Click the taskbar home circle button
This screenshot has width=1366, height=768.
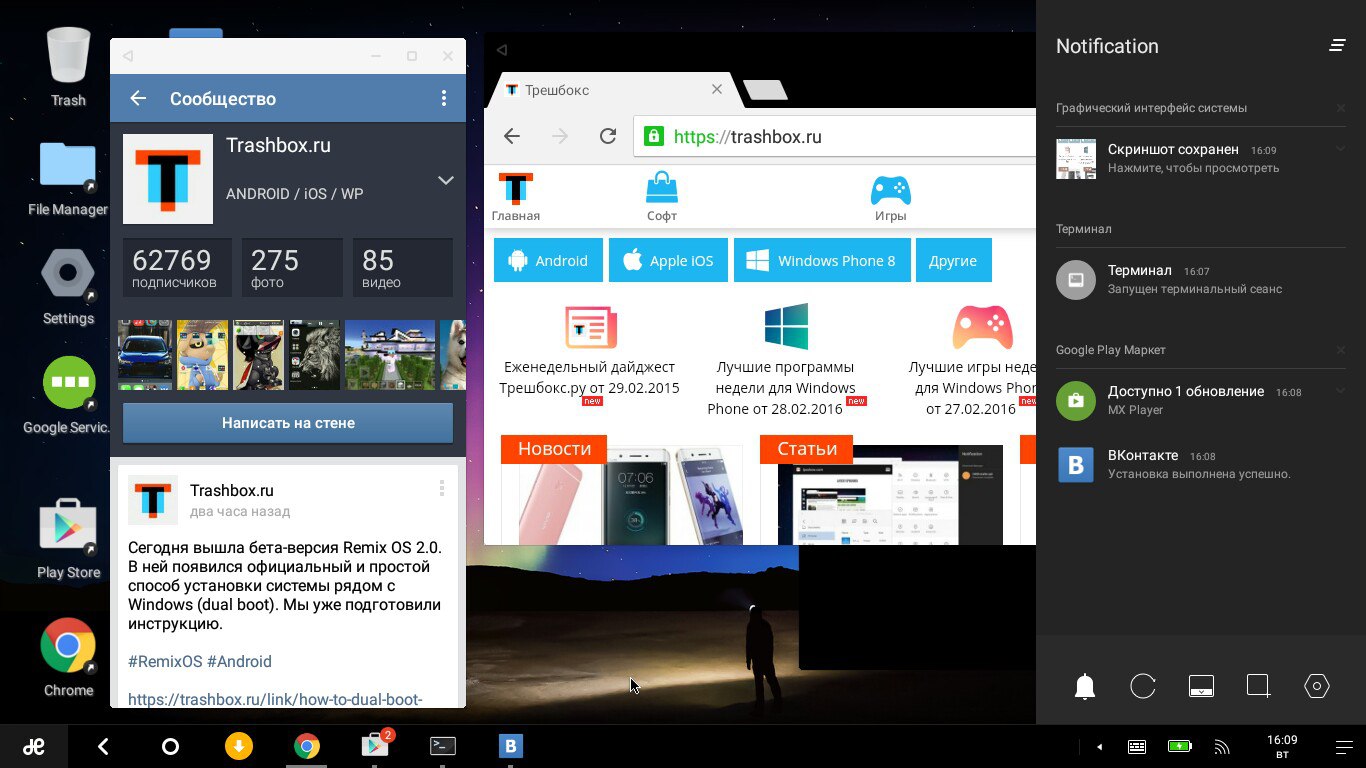pyautogui.click(x=170, y=746)
